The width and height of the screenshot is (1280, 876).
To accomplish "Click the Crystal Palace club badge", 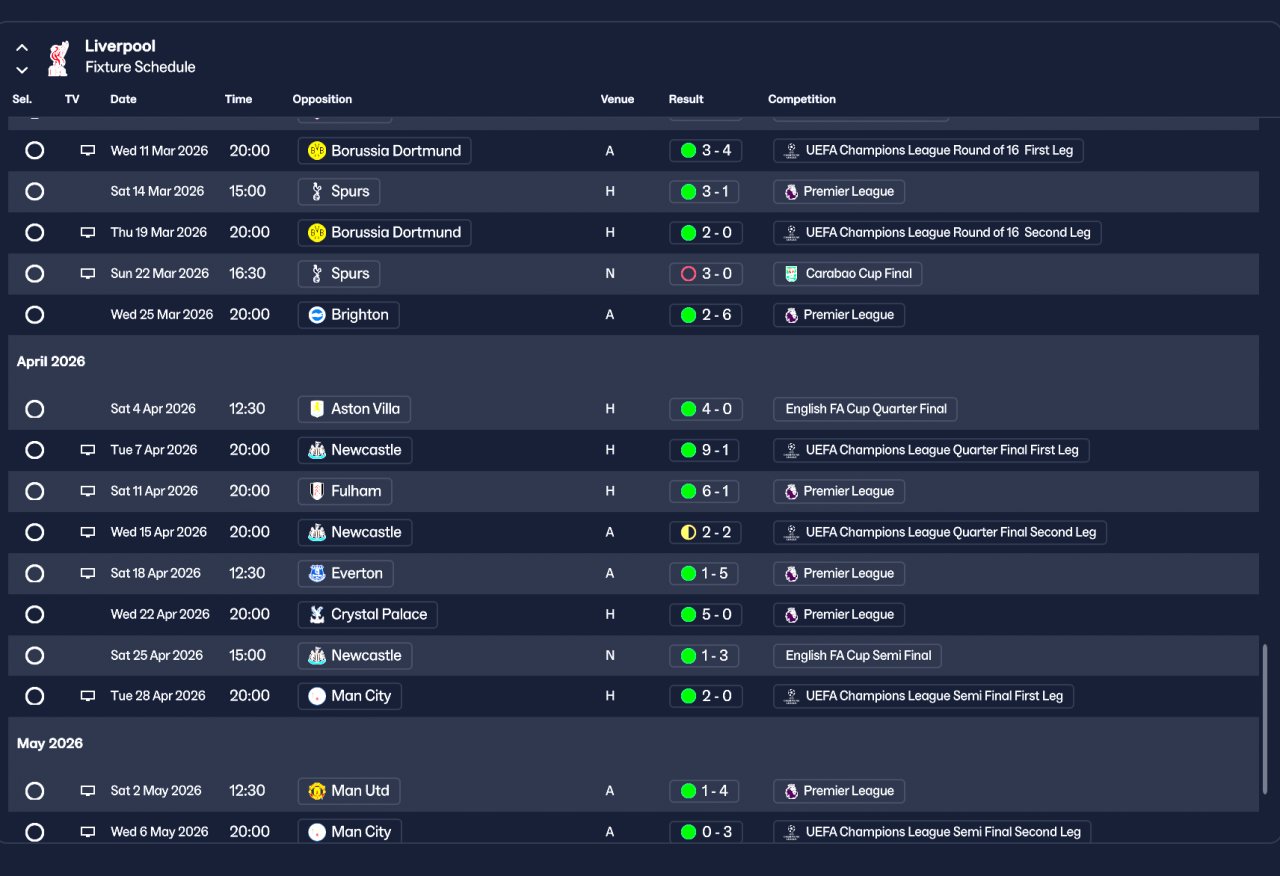I will [317, 615].
